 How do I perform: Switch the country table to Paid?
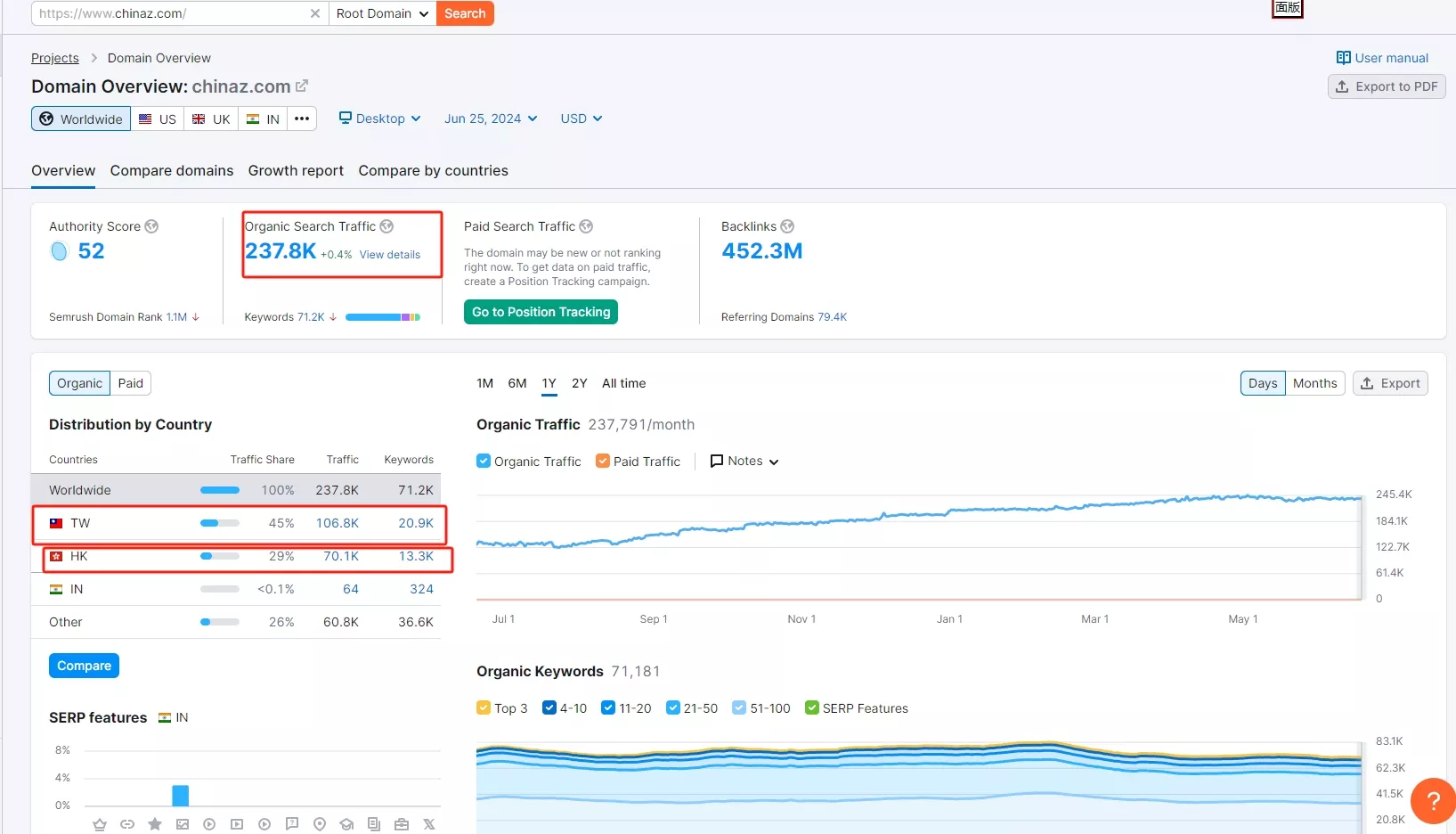click(131, 383)
